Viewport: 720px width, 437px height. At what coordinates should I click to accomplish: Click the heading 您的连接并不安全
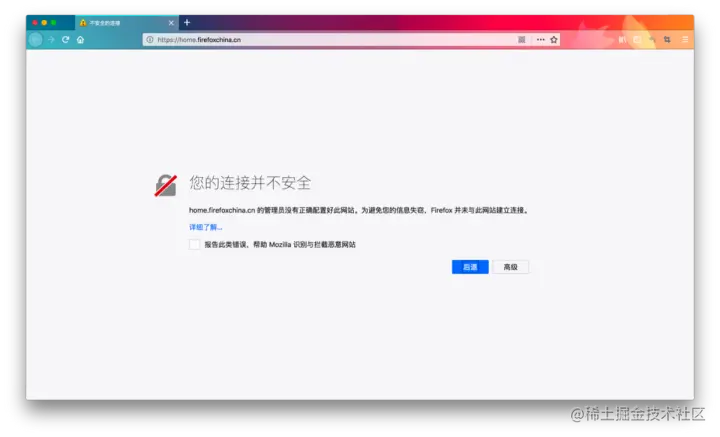pyautogui.click(x=250, y=183)
